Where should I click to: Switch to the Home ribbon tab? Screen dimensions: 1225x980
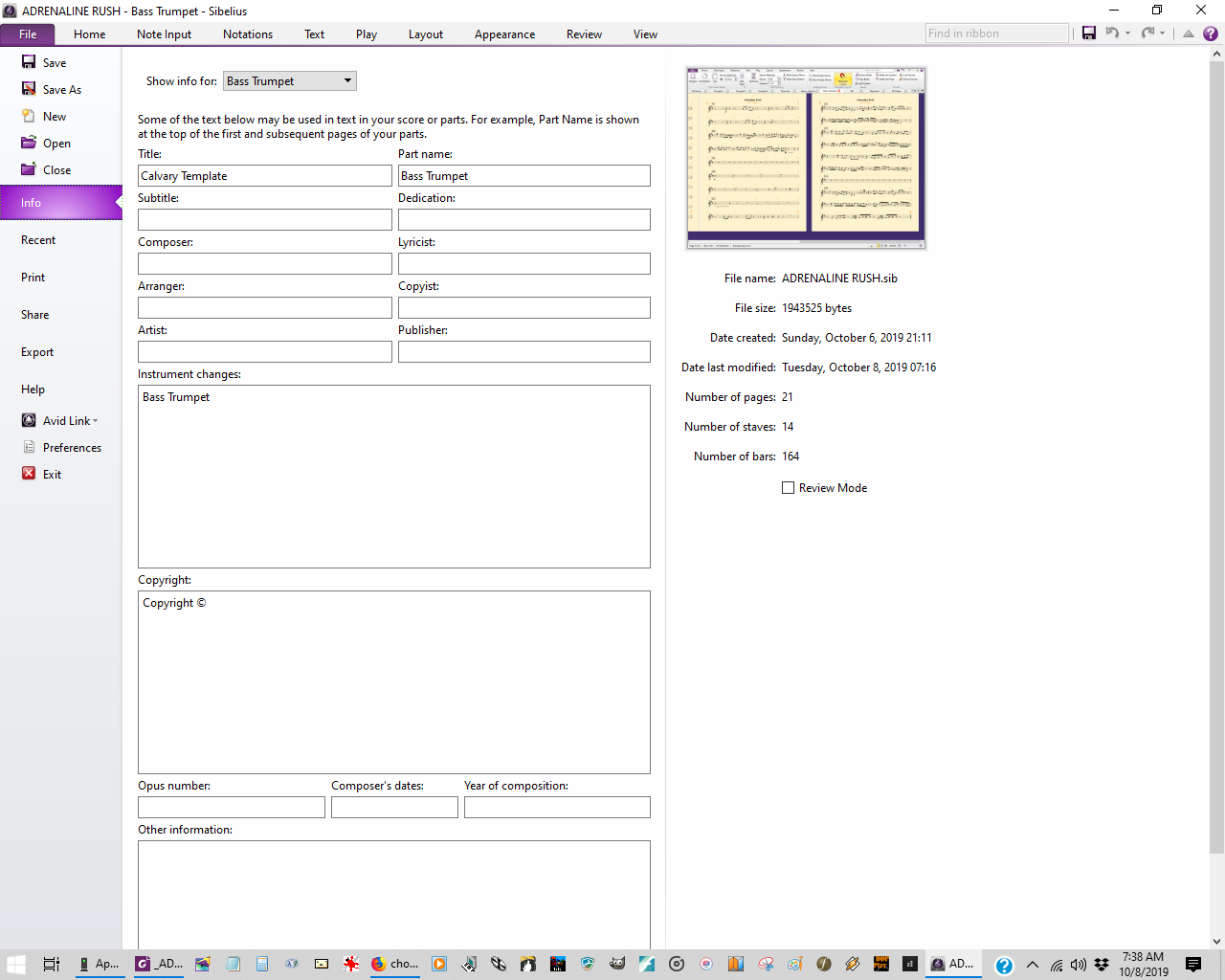click(90, 33)
